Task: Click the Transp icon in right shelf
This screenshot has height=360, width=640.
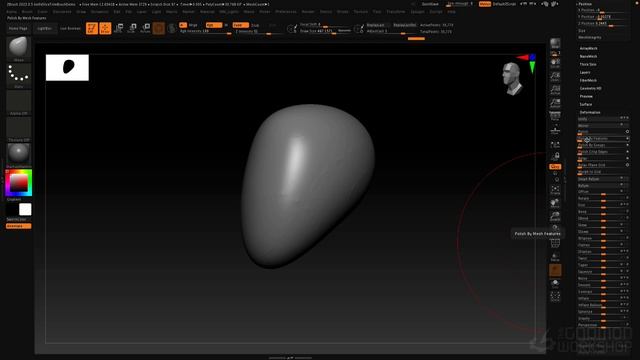Action: (x=555, y=257)
